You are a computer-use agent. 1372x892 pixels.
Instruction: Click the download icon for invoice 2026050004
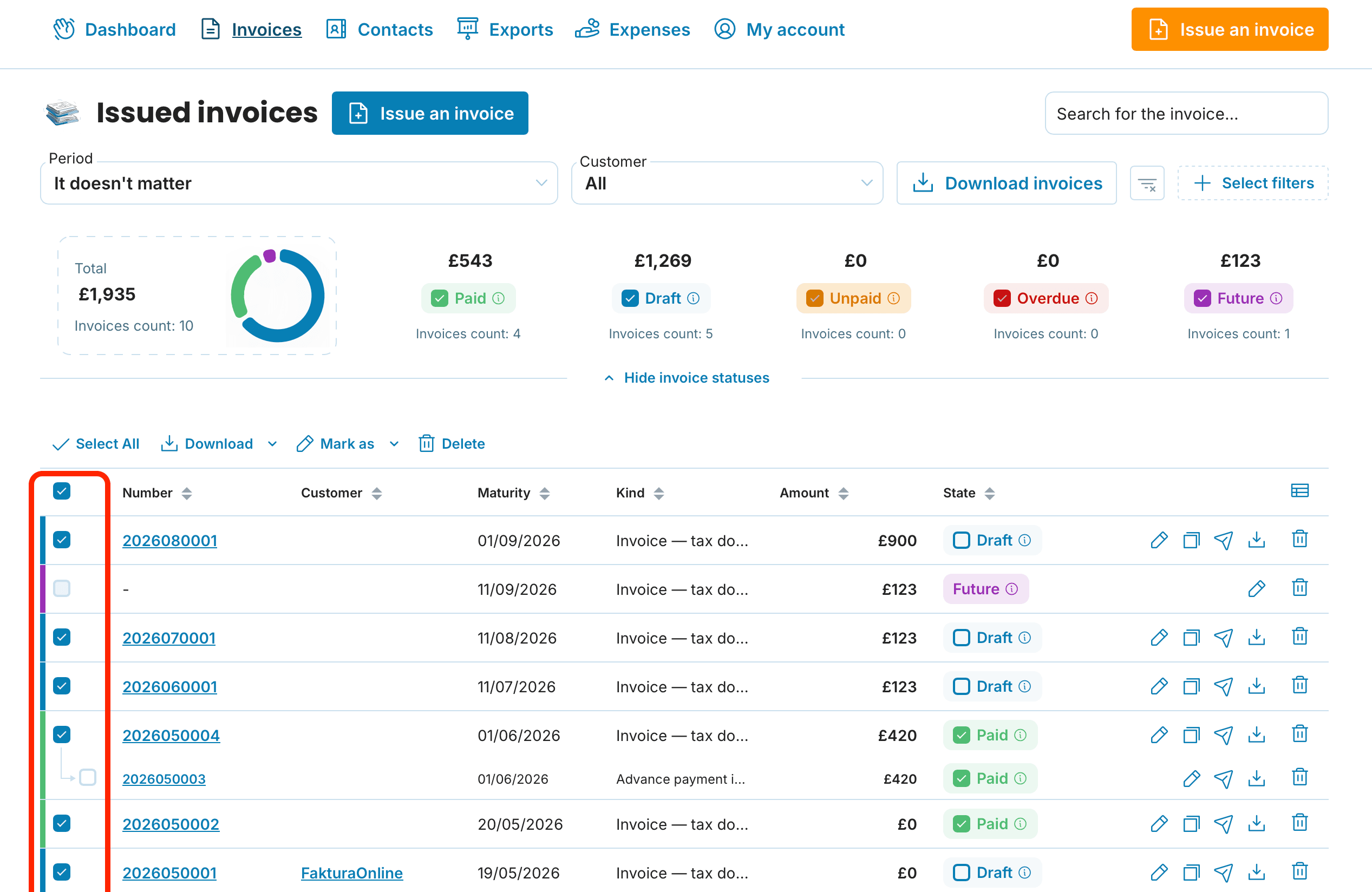(x=1256, y=734)
